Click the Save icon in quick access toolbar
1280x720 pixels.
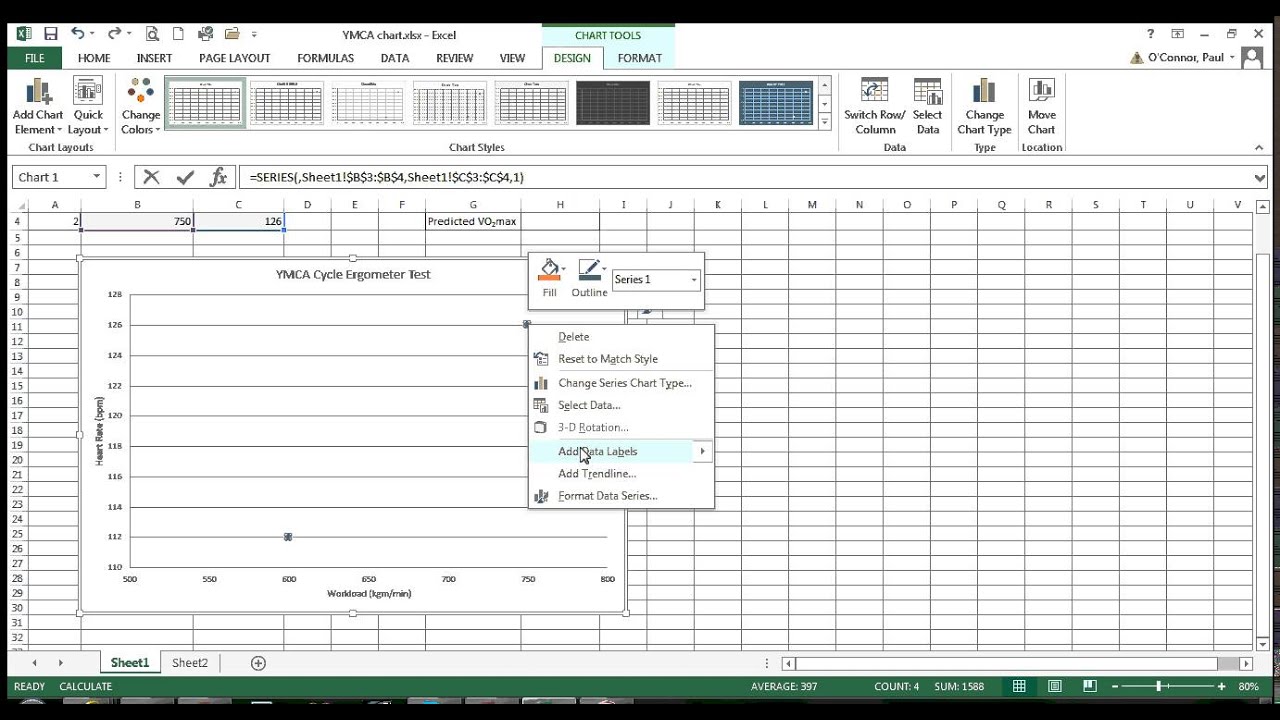pyautogui.click(x=50, y=34)
